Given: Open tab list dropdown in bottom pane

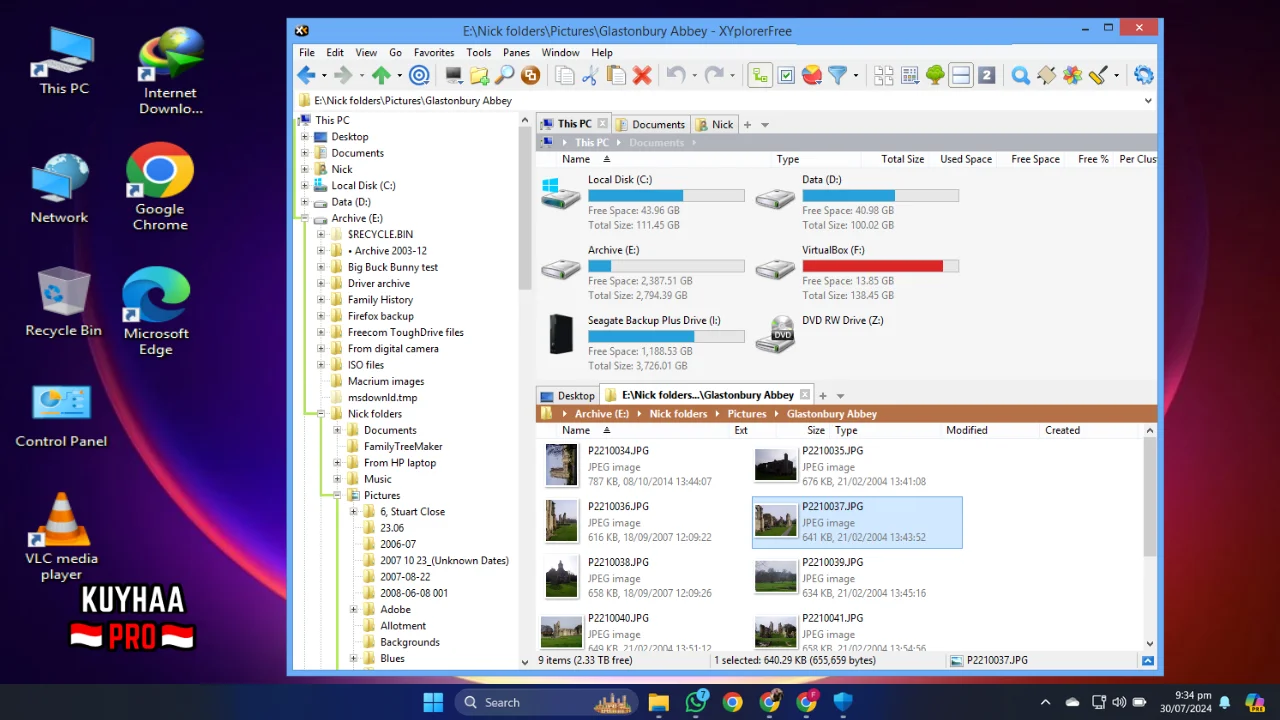Looking at the screenshot, I should [x=840, y=396].
